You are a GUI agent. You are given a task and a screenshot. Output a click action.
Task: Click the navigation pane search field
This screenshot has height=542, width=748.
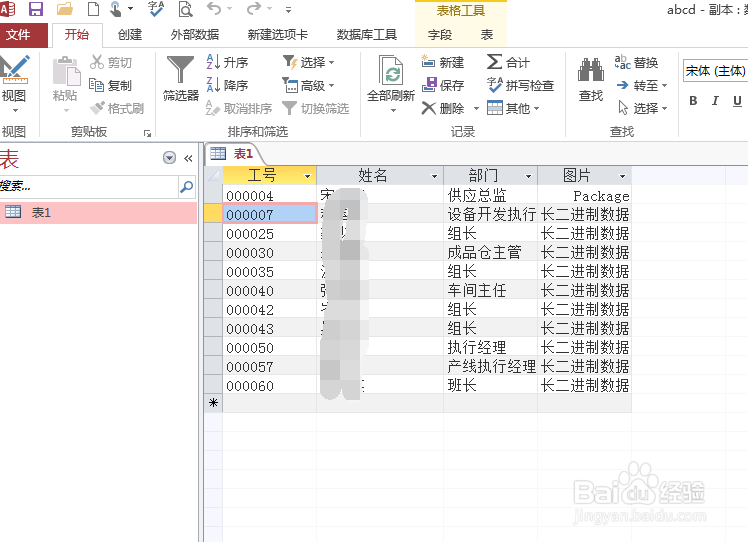point(89,187)
